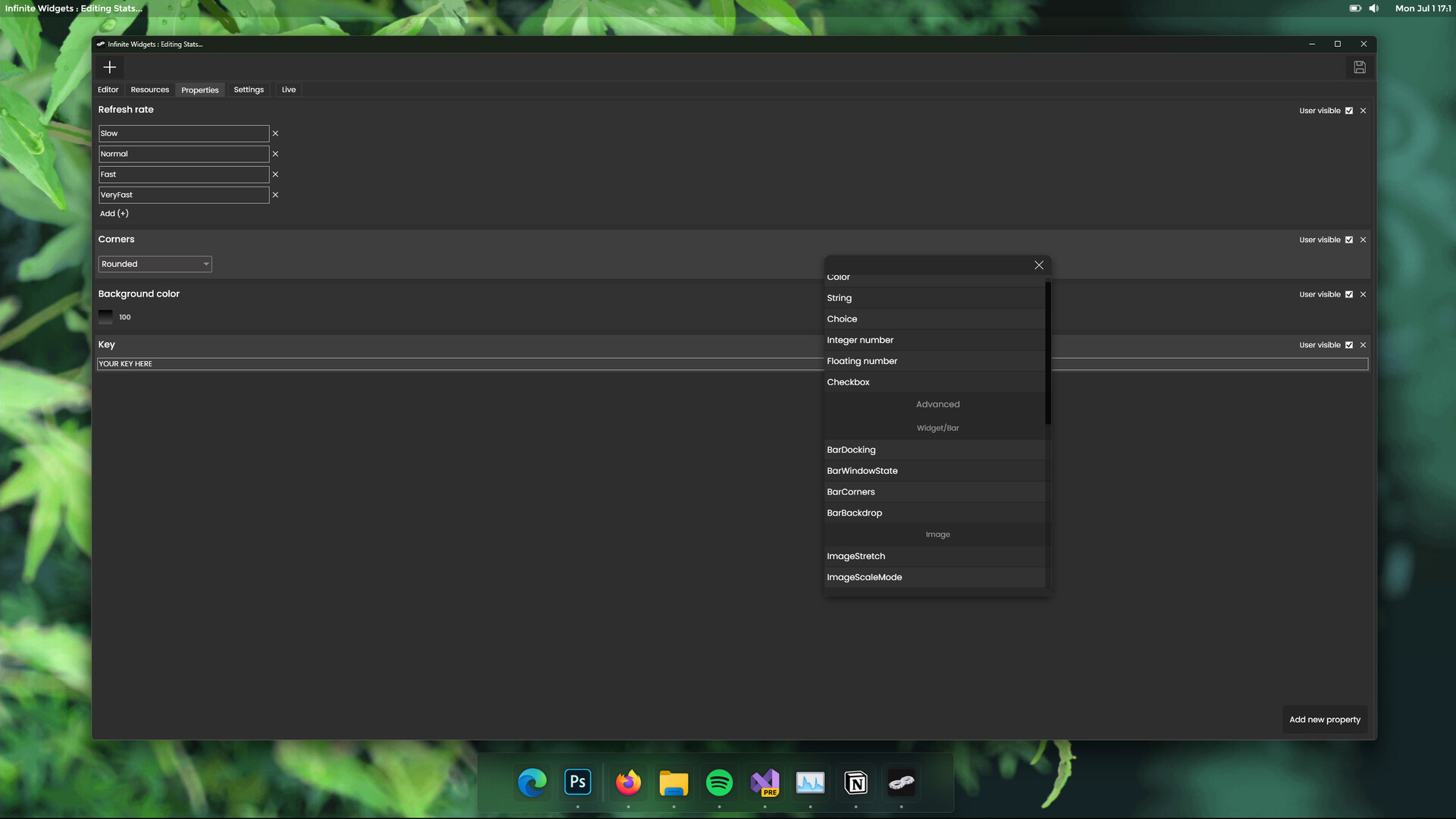Click Add (+) under refresh rate options
Image resolution: width=1456 pixels, height=819 pixels.
[114, 213]
